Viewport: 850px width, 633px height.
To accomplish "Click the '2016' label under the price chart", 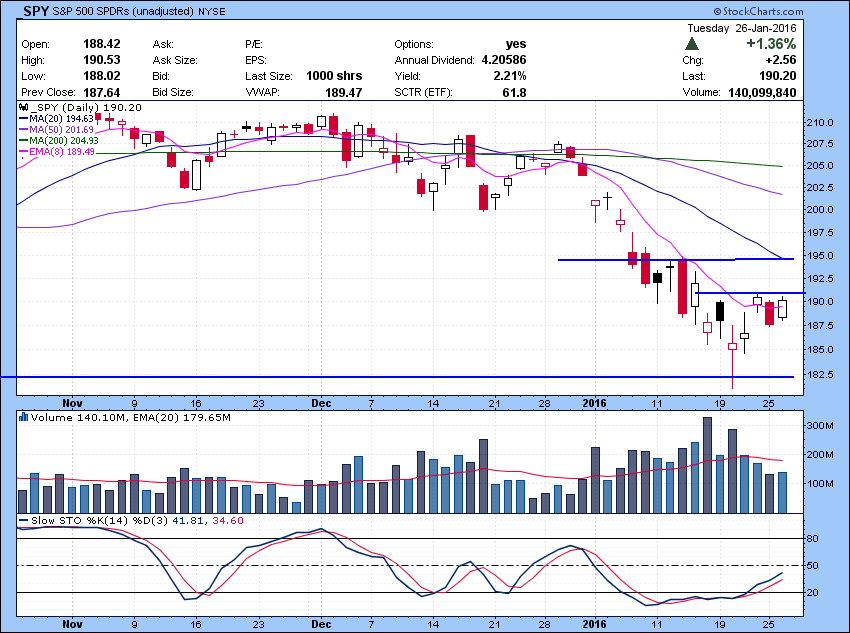I will pyautogui.click(x=594, y=404).
